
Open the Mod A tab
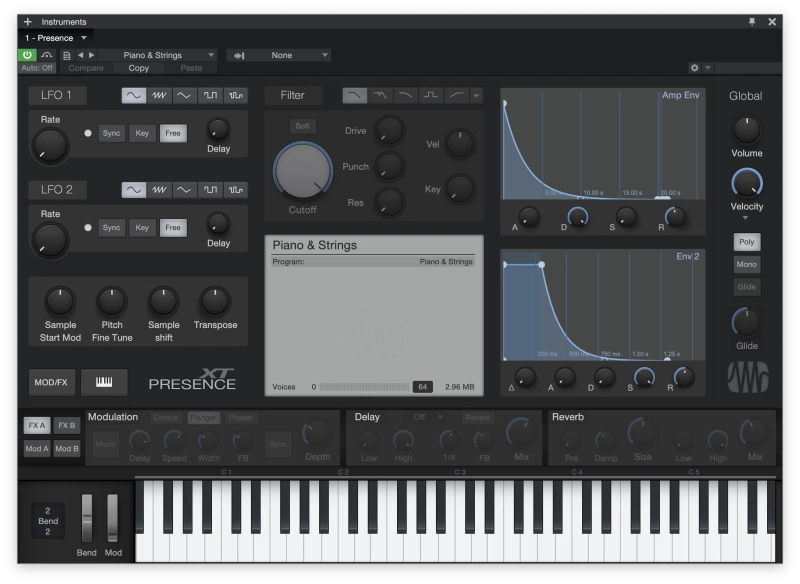pyautogui.click(x=37, y=448)
